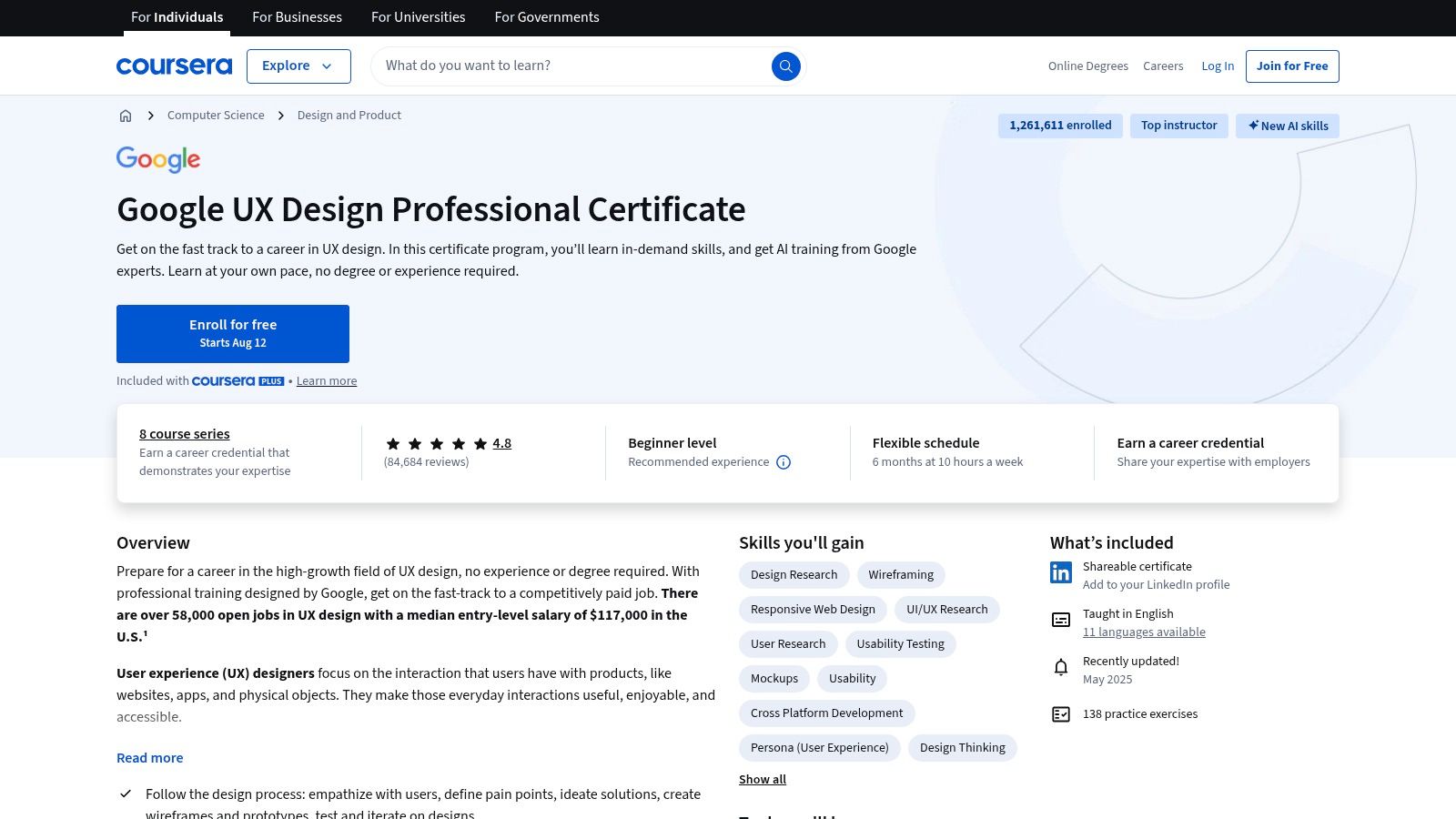Click the User Research skill tag
The width and height of the screenshot is (1456, 819).
coord(788,644)
